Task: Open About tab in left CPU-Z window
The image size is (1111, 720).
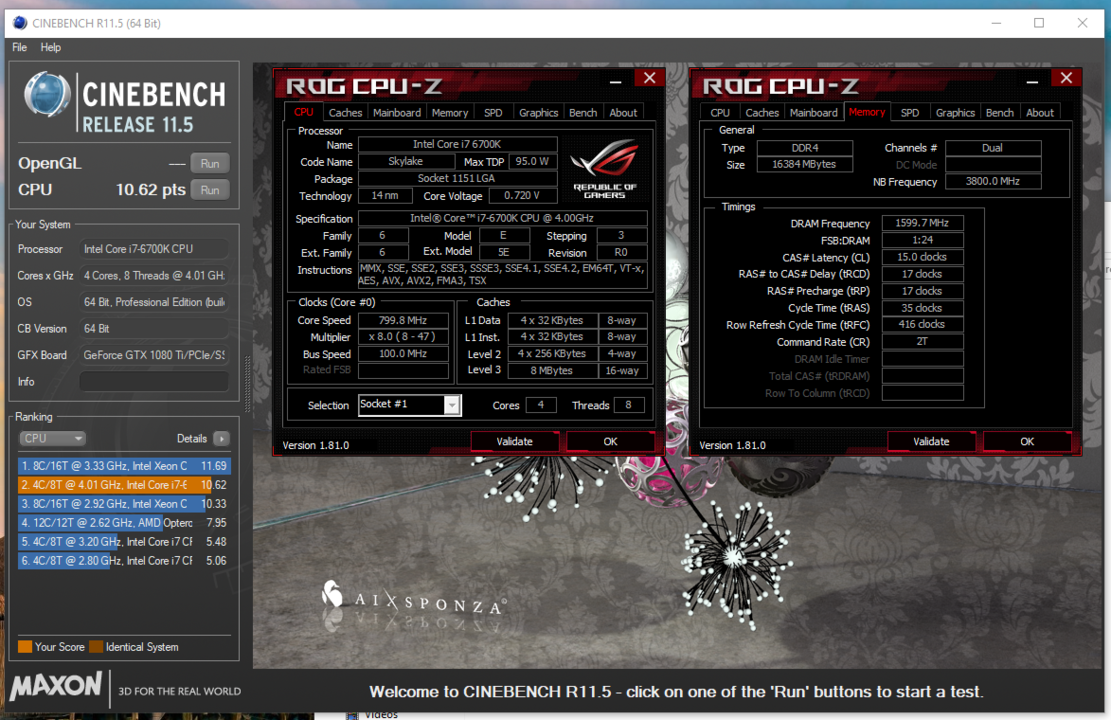Action: click(624, 113)
